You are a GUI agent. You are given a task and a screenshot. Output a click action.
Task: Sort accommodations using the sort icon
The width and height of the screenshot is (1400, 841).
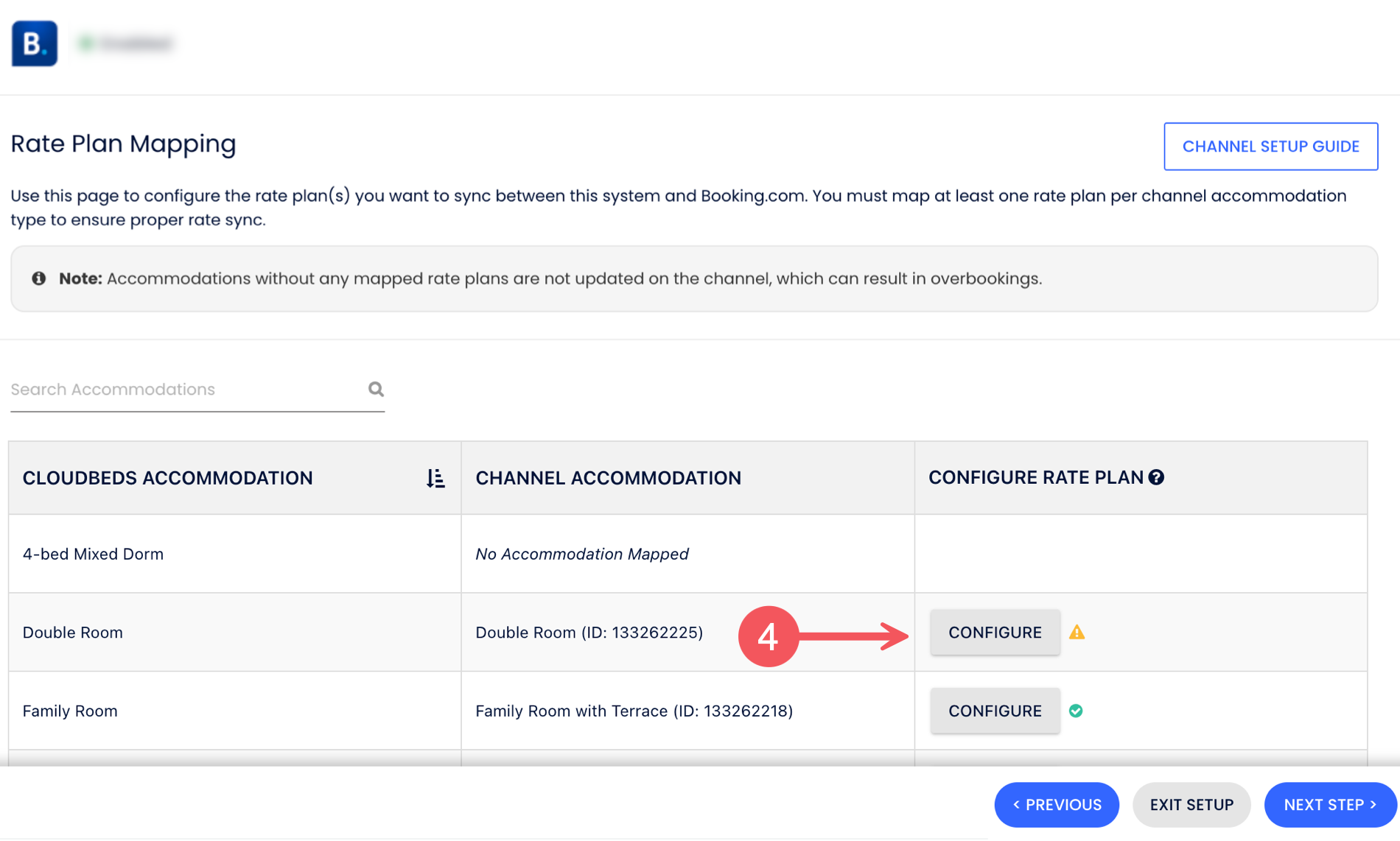[435, 478]
